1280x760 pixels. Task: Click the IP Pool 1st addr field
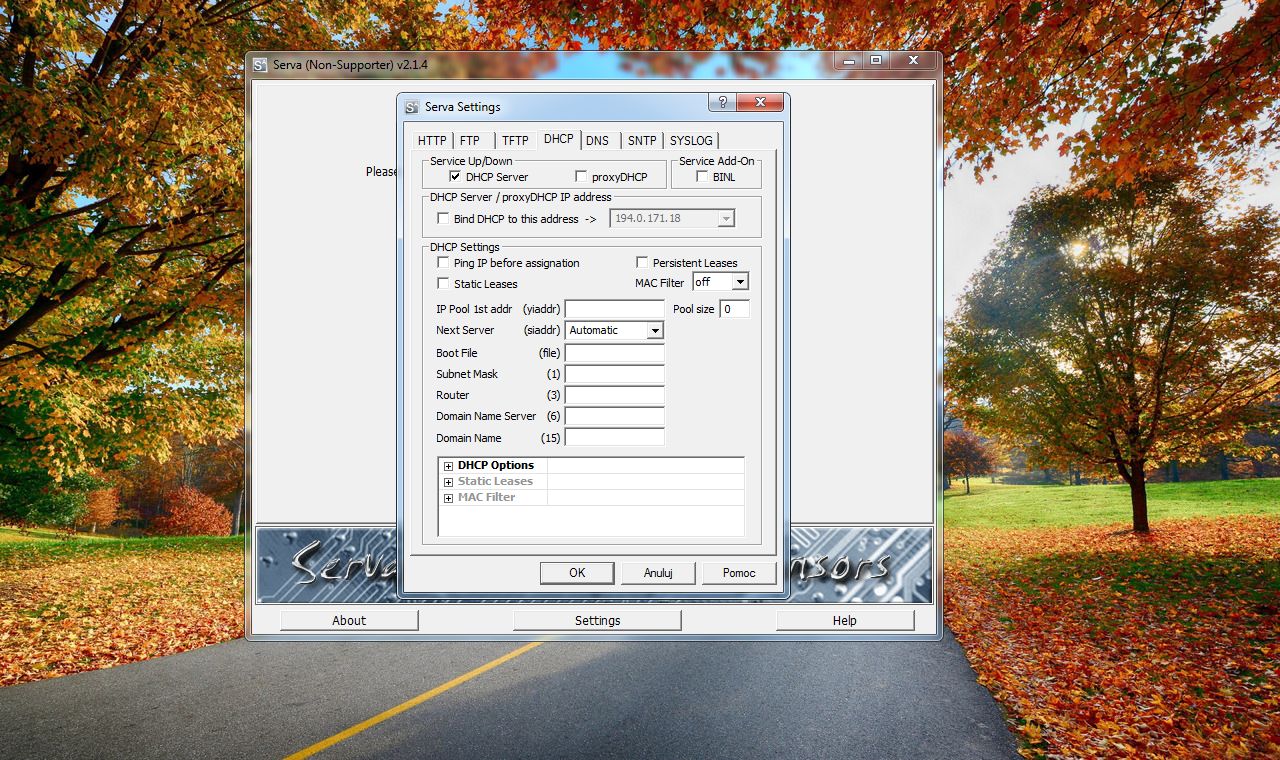pyautogui.click(x=615, y=309)
